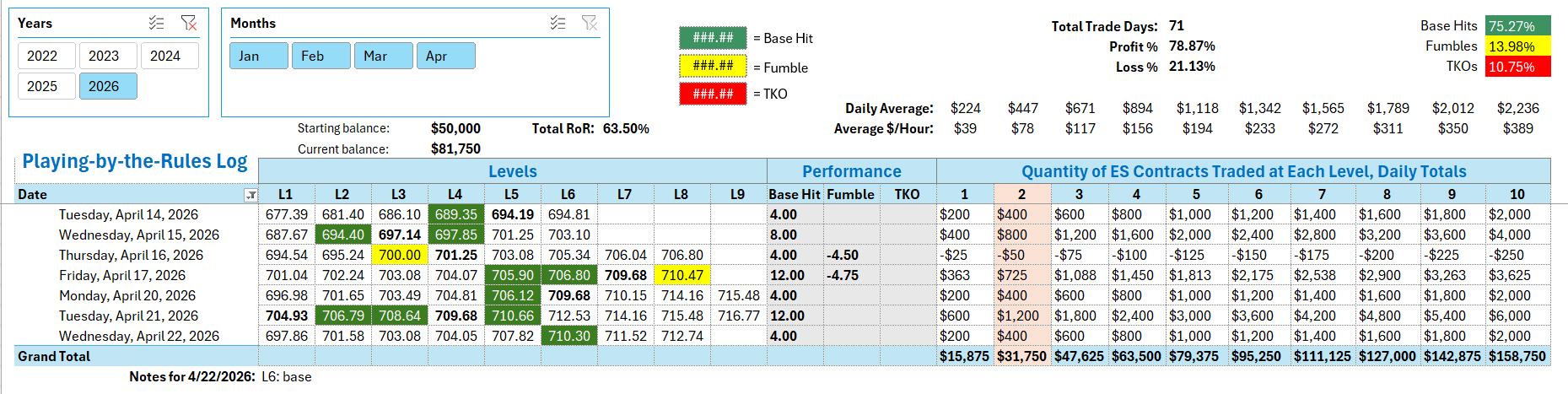Filter months by Jan
1568x394 pixels.
pyautogui.click(x=259, y=56)
